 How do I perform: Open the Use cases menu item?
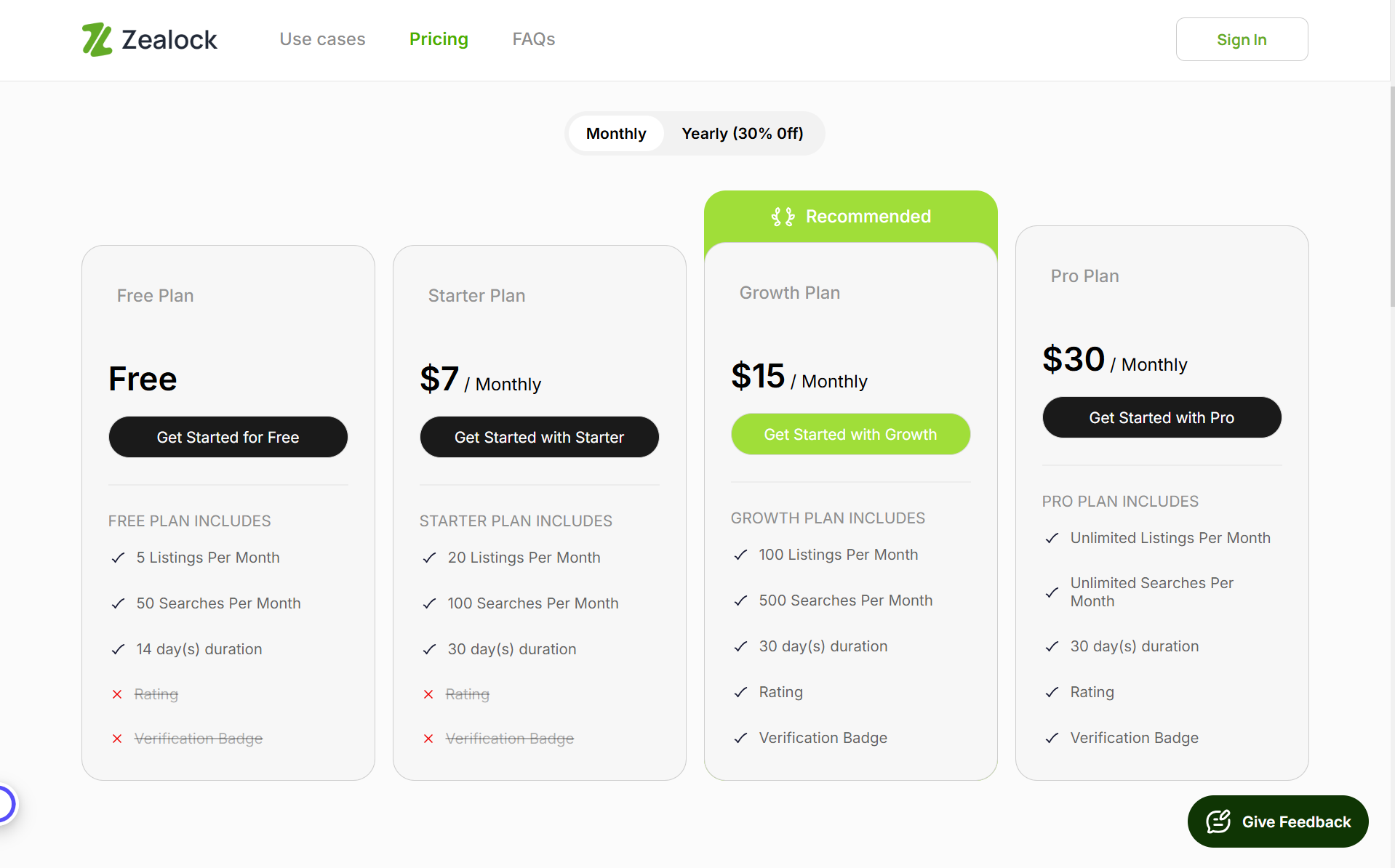pos(322,39)
